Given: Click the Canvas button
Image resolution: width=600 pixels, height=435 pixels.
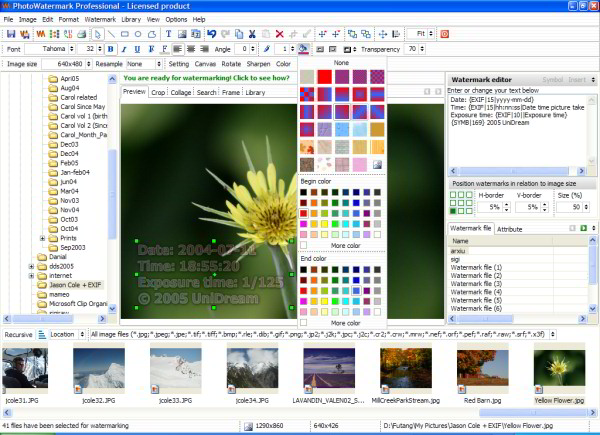Looking at the screenshot, I should tap(205, 64).
